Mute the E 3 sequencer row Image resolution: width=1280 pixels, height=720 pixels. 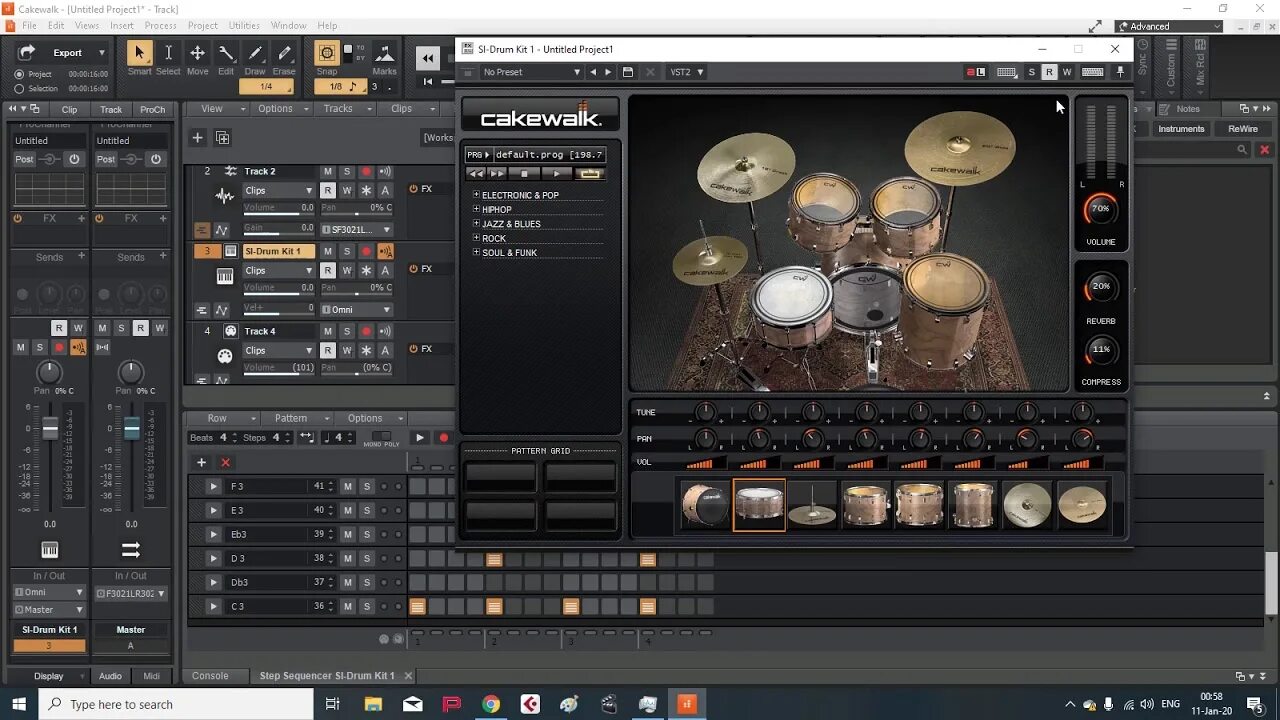pyautogui.click(x=348, y=510)
